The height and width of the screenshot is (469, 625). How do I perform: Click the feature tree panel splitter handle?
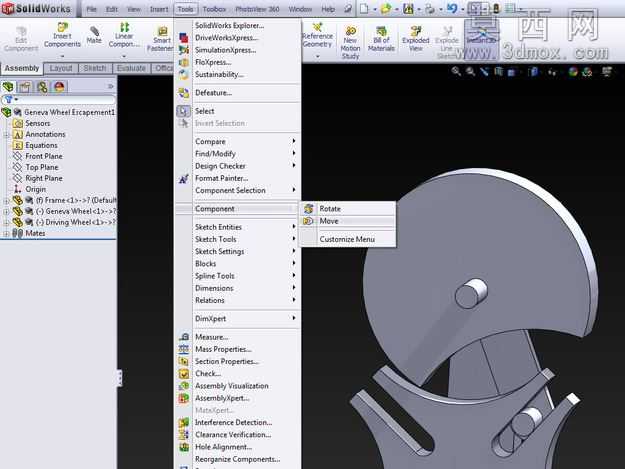pyautogui.click(x=119, y=378)
